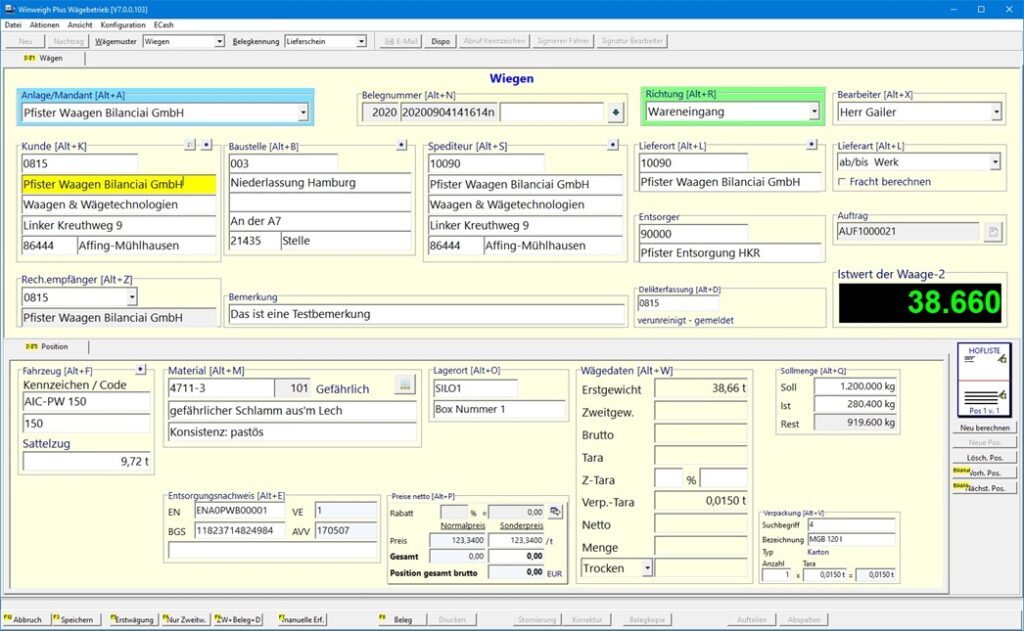The image size is (1024, 631).
Task: Click the Abruf Kennzeichen toolbar button
Action: tap(494, 41)
